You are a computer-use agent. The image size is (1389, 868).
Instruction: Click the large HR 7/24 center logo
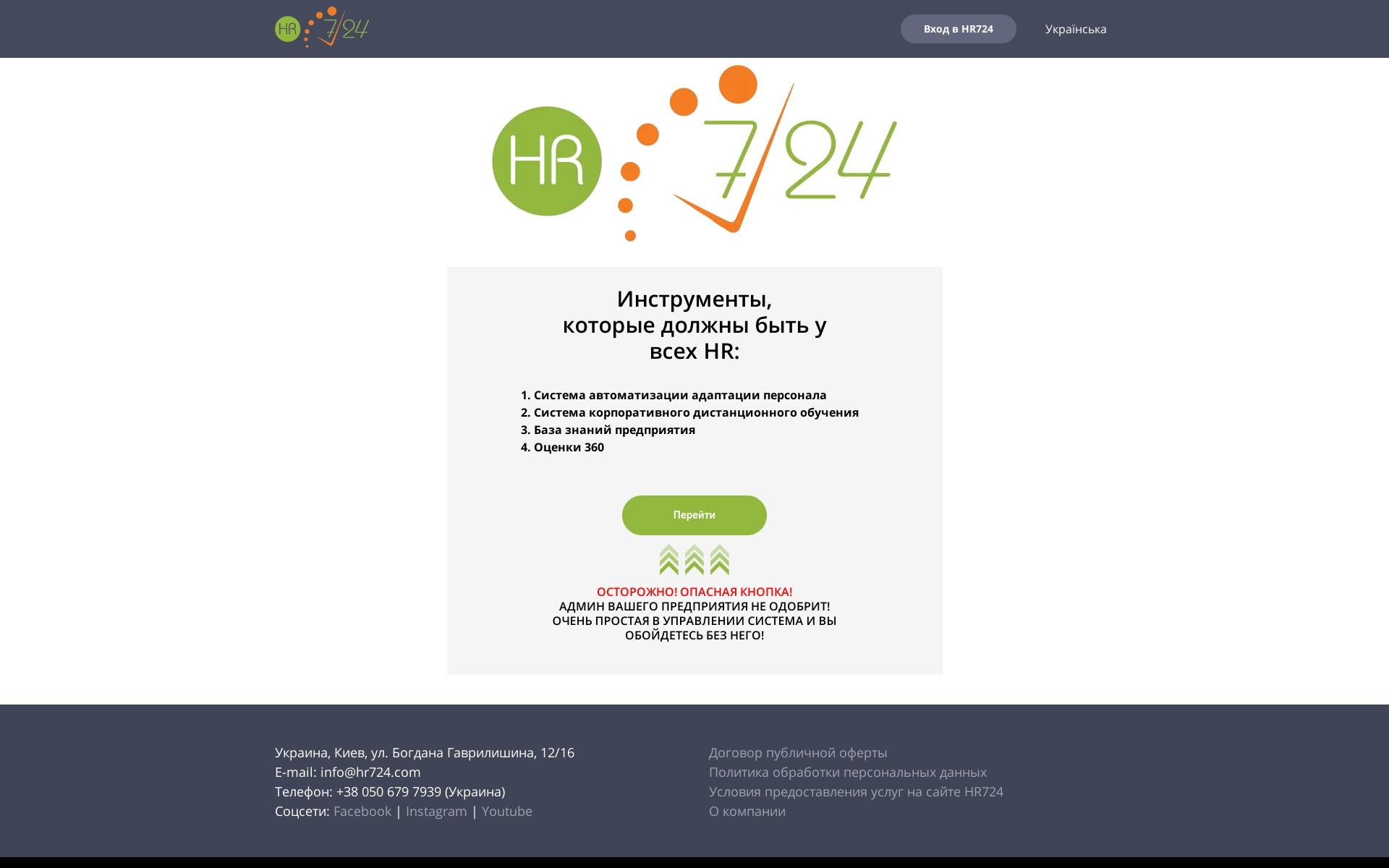(x=693, y=153)
